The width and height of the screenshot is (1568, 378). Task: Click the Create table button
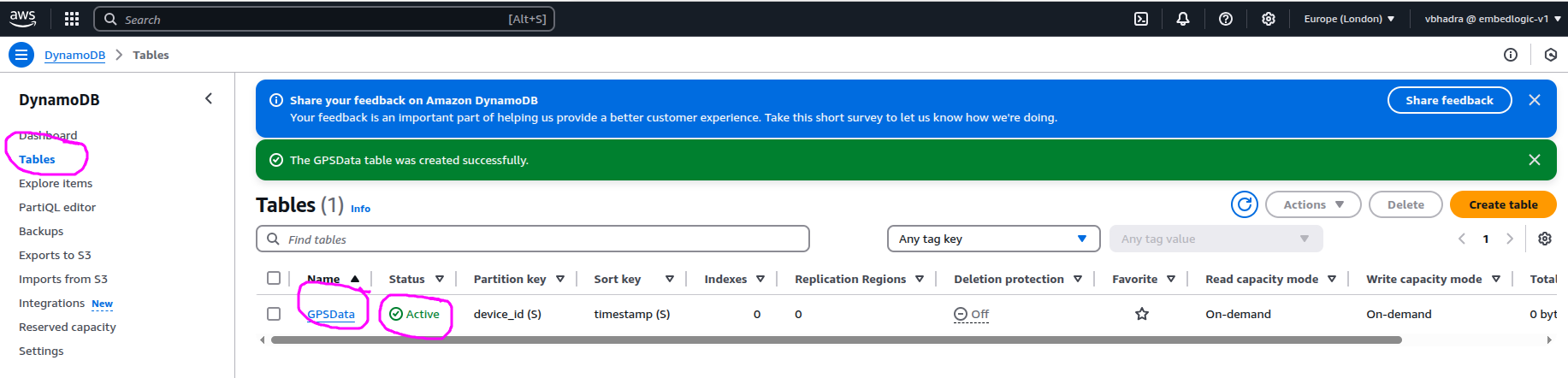(1503, 204)
